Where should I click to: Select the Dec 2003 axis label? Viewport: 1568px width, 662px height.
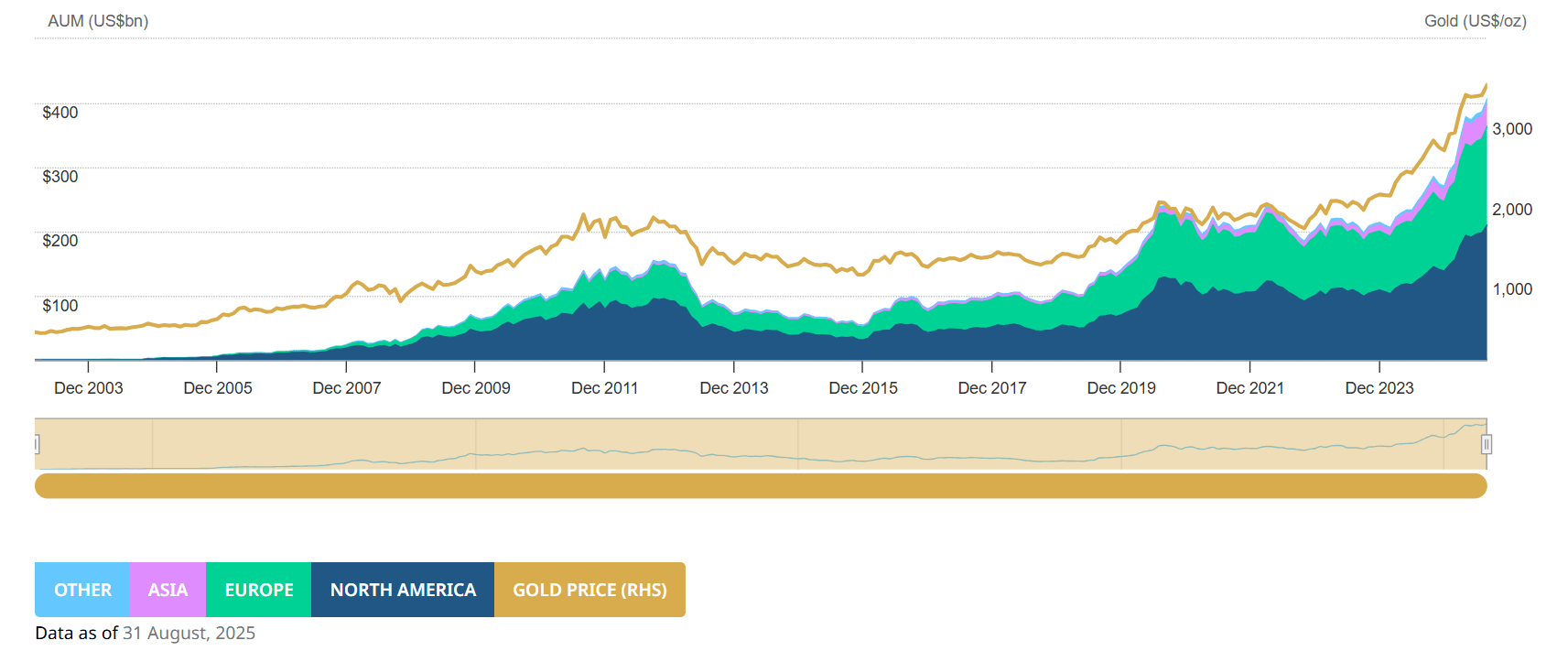pos(88,388)
